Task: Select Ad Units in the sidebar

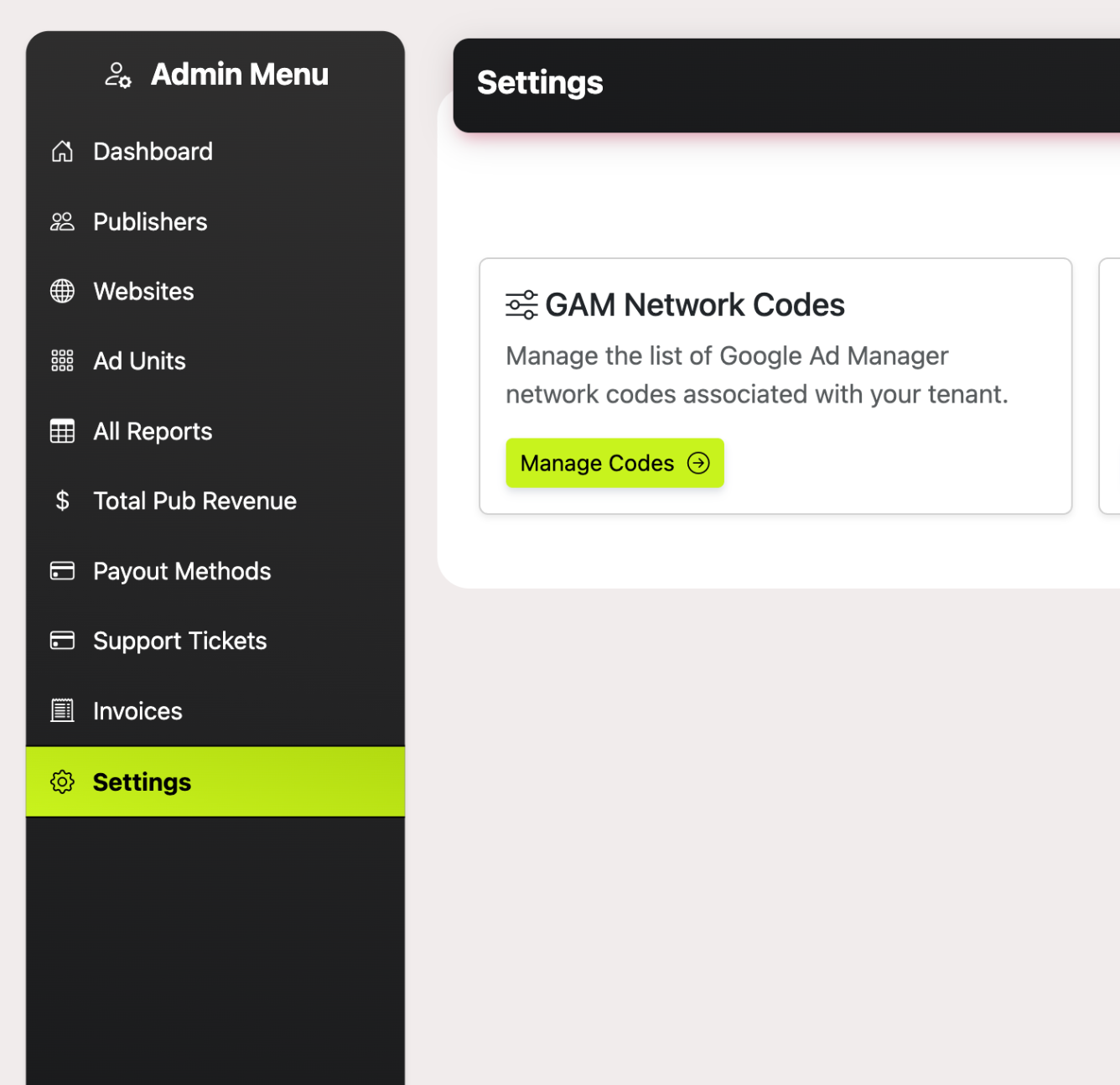Action: click(215, 361)
